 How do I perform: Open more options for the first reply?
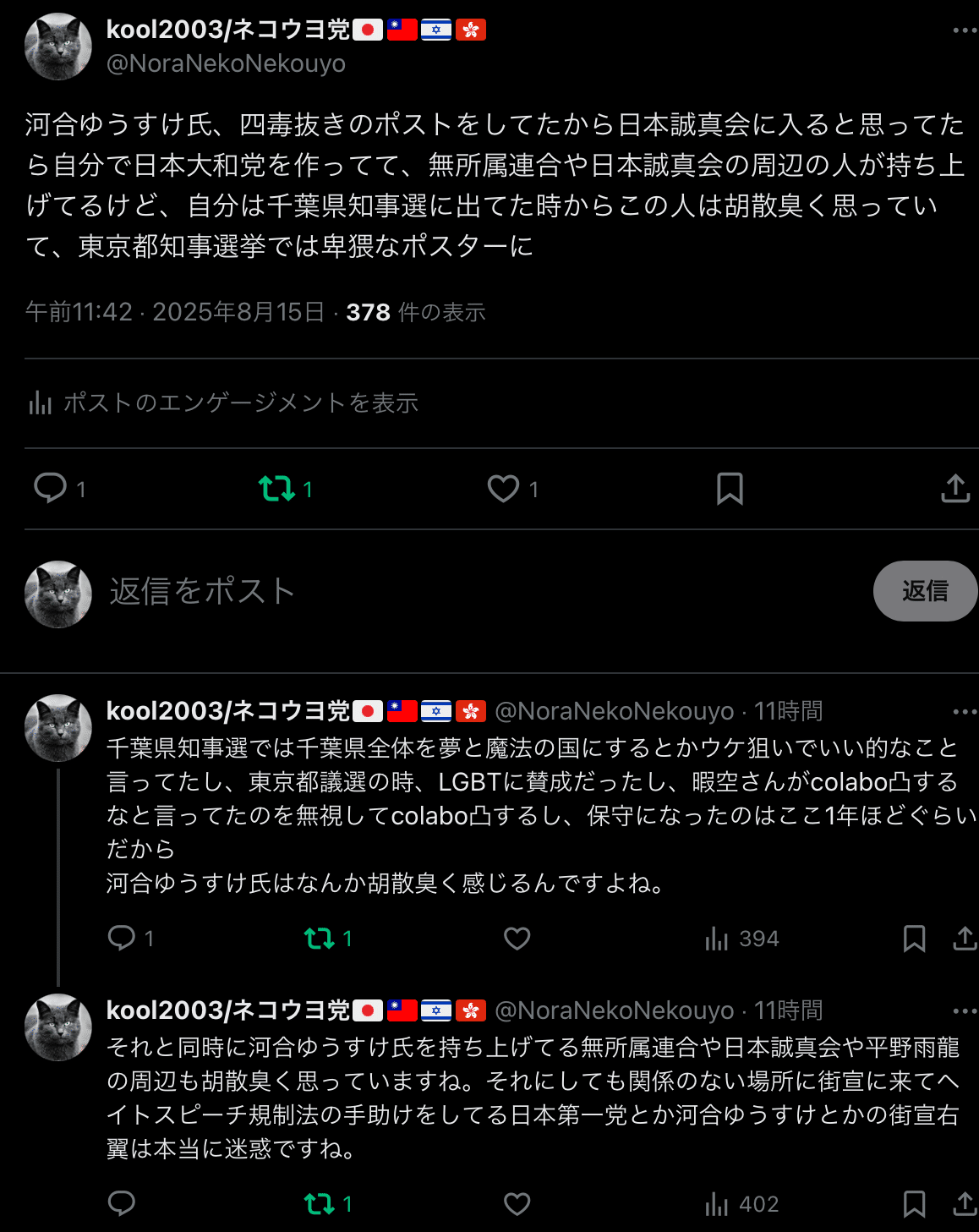[x=965, y=712]
